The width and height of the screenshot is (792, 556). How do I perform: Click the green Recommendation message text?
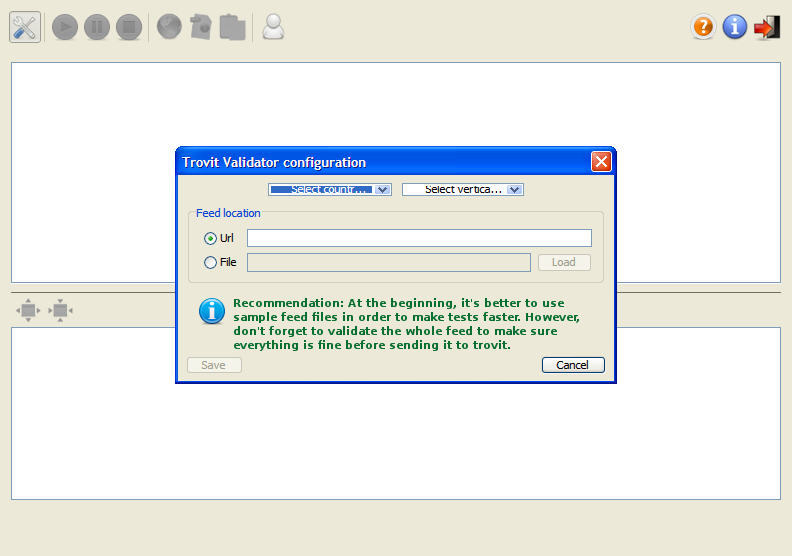pyautogui.click(x=407, y=324)
